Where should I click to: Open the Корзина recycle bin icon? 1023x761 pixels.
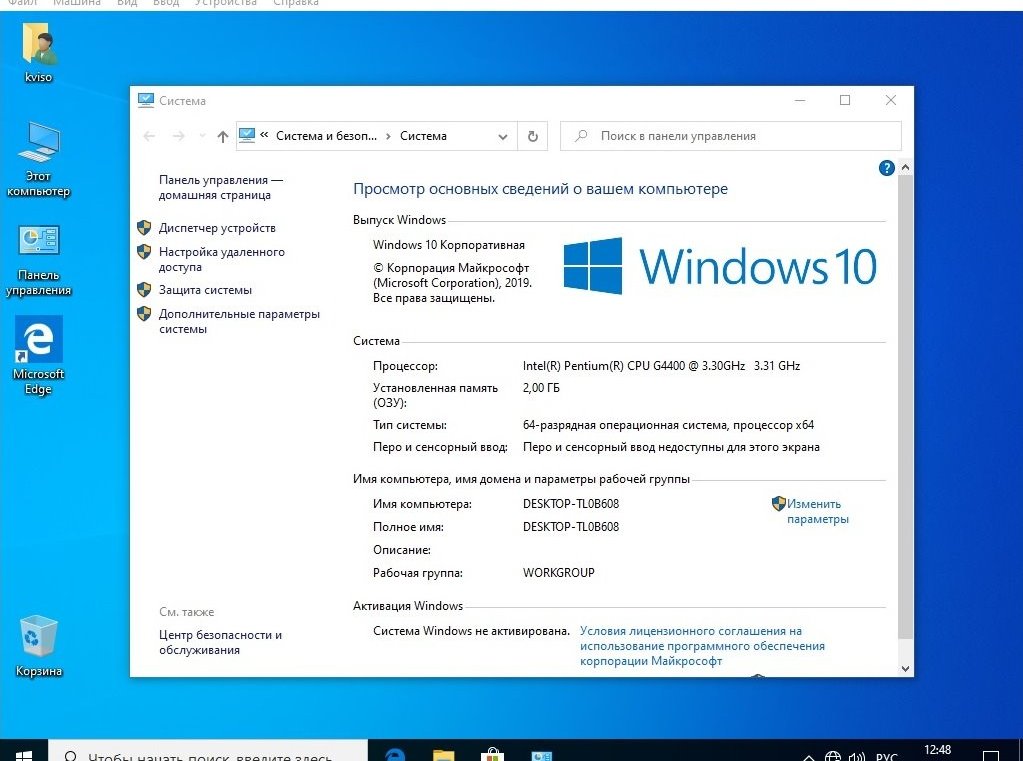(38, 646)
